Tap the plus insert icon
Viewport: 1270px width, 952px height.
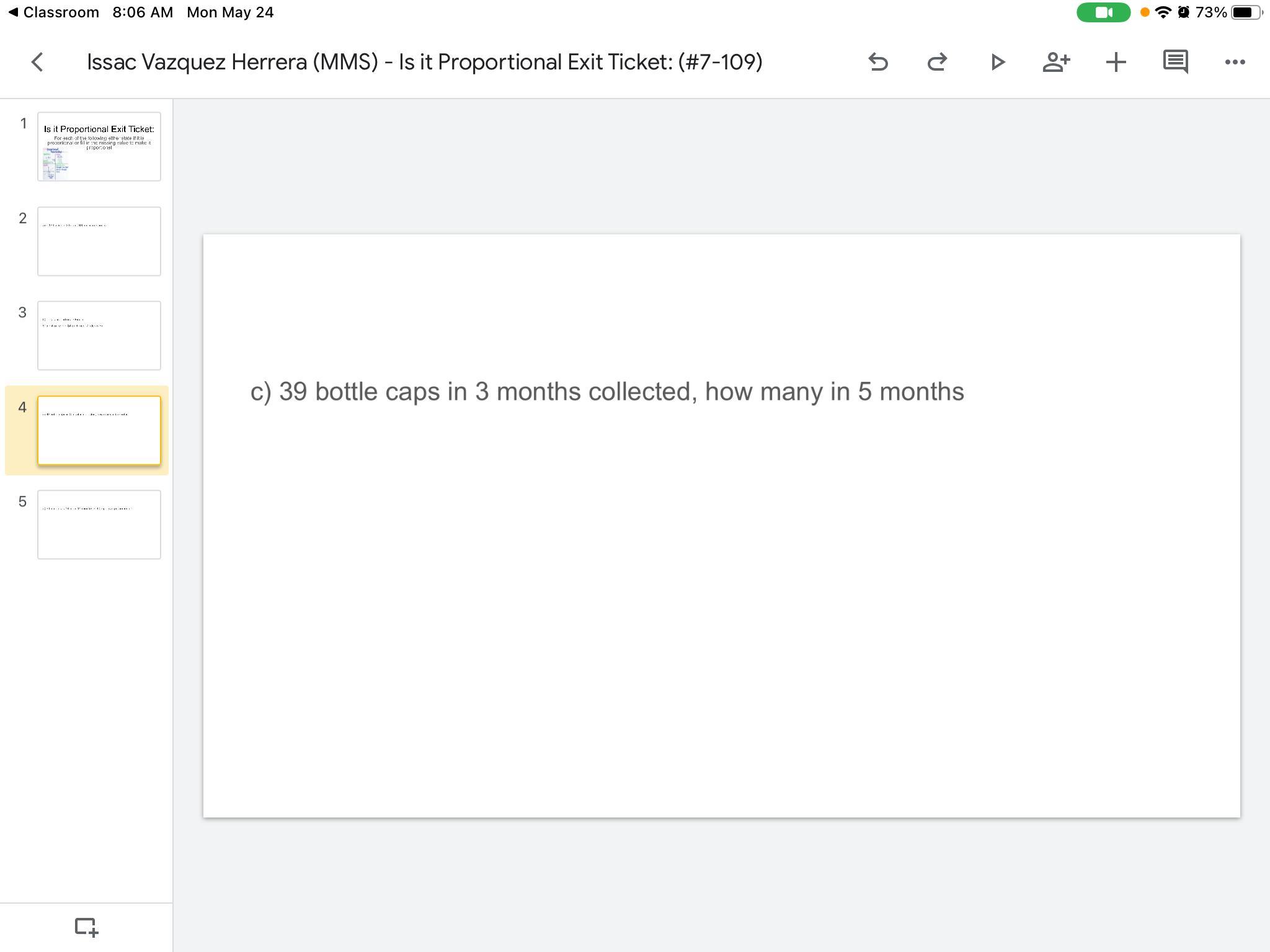pyautogui.click(x=1116, y=62)
